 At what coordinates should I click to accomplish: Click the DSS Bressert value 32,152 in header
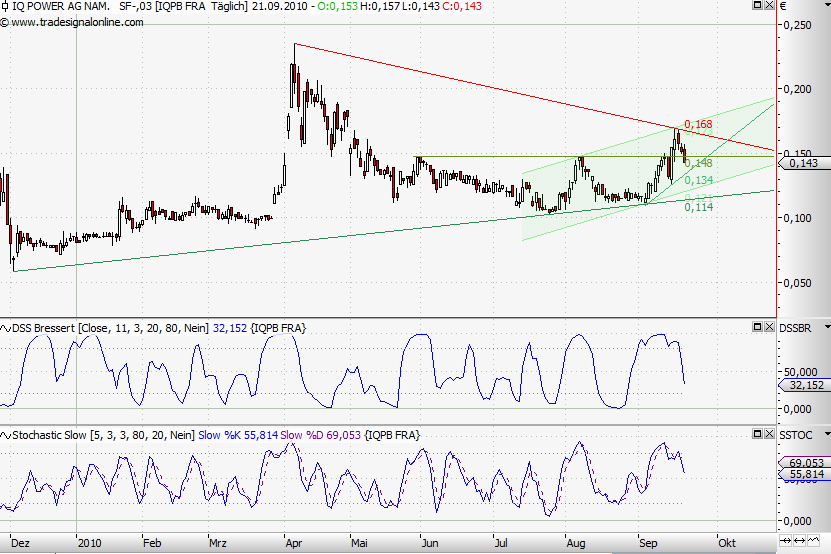click(230, 328)
